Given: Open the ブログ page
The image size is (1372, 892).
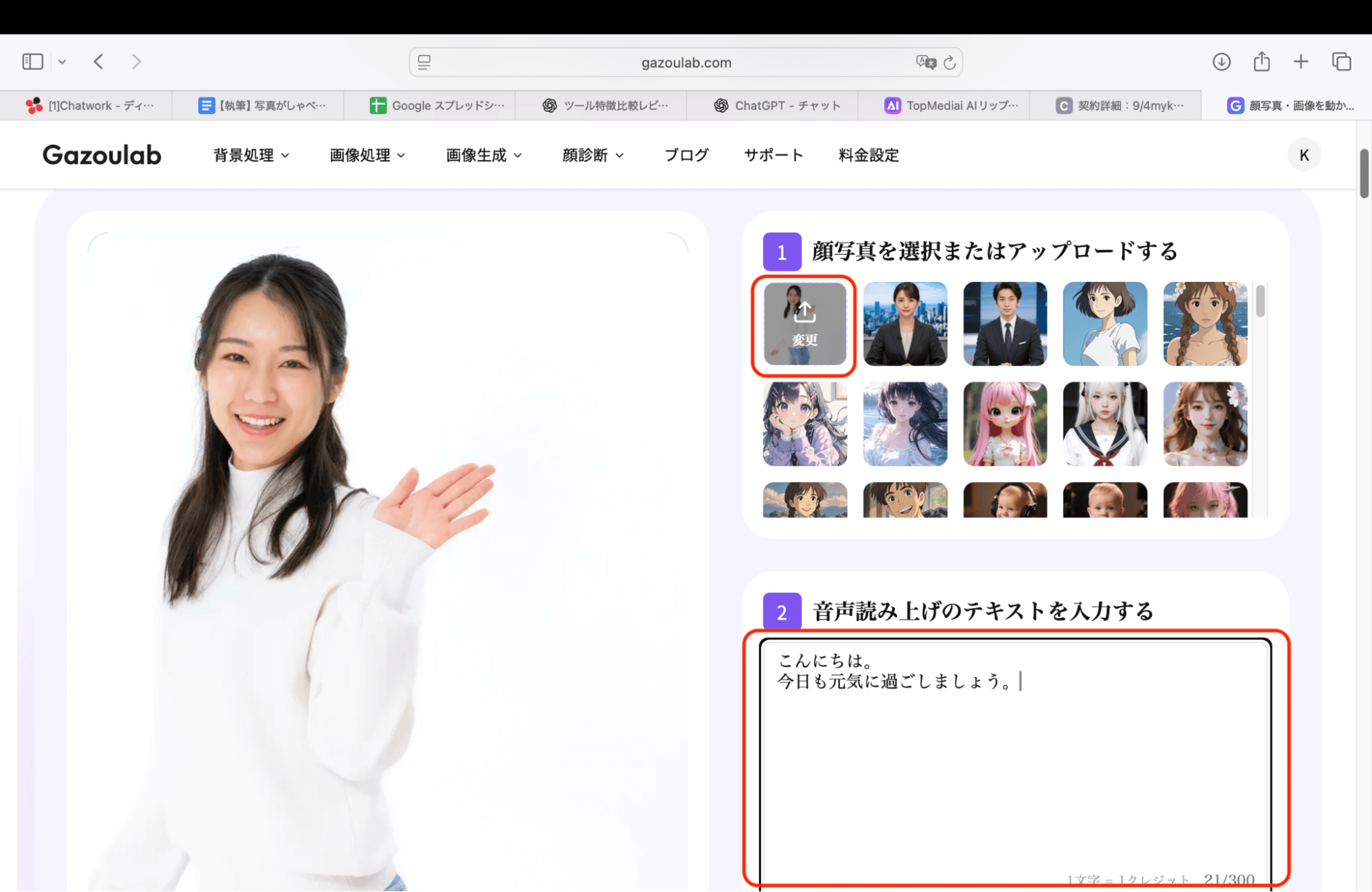Looking at the screenshot, I should click(686, 155).
